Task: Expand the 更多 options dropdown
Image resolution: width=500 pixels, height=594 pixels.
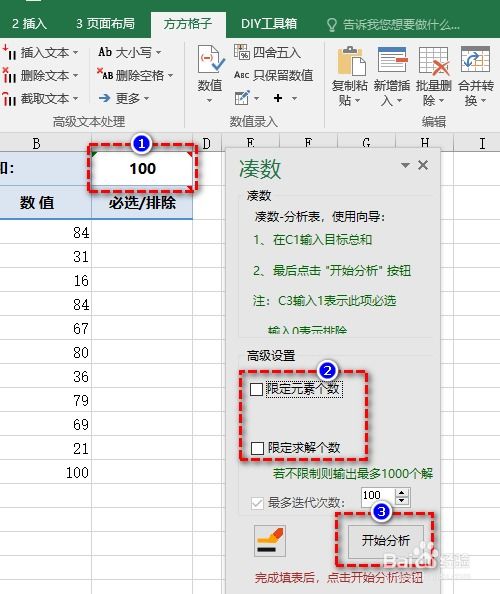Action: [x=146, y=98]
